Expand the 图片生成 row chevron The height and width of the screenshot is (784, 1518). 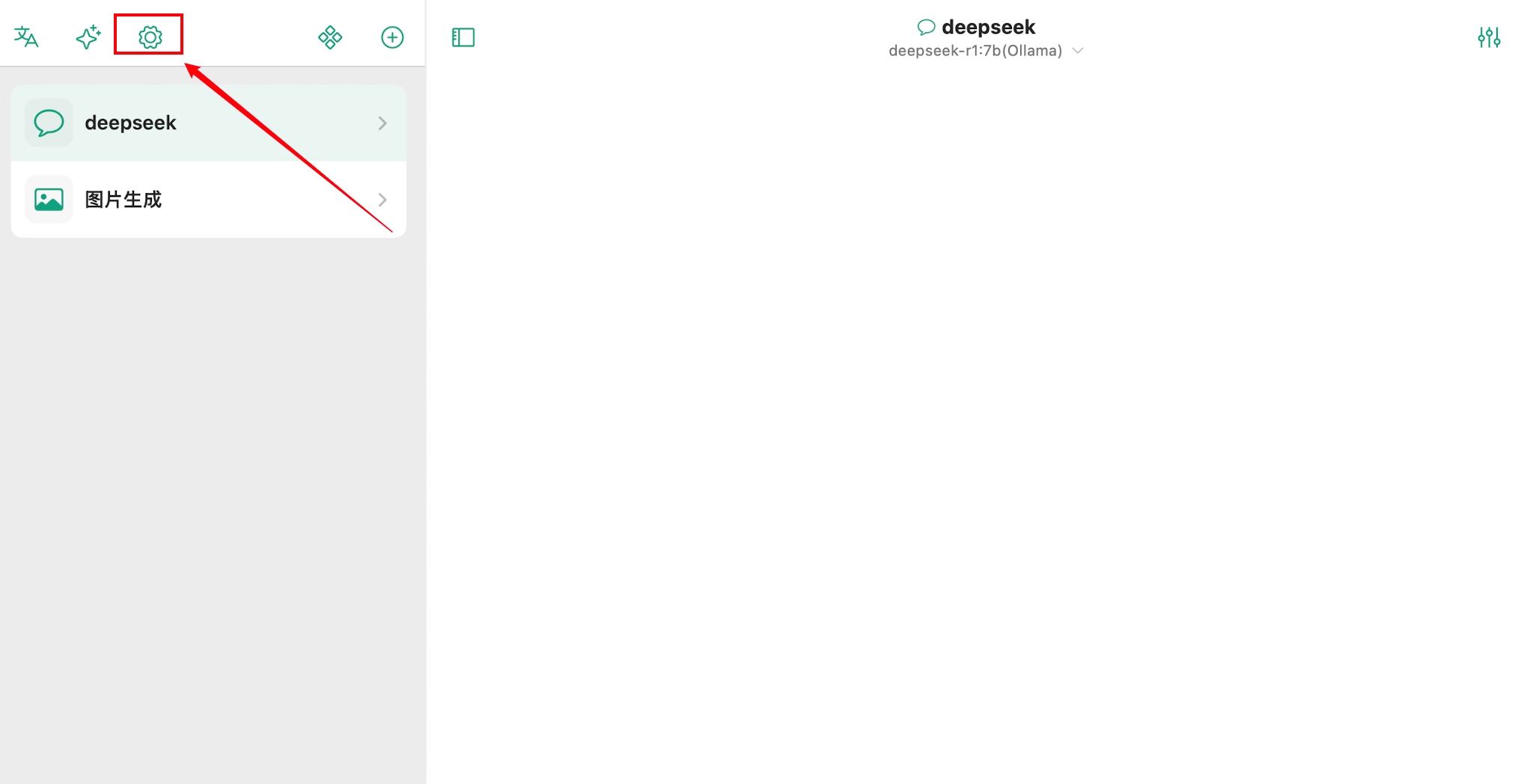(x=382, y=200)
